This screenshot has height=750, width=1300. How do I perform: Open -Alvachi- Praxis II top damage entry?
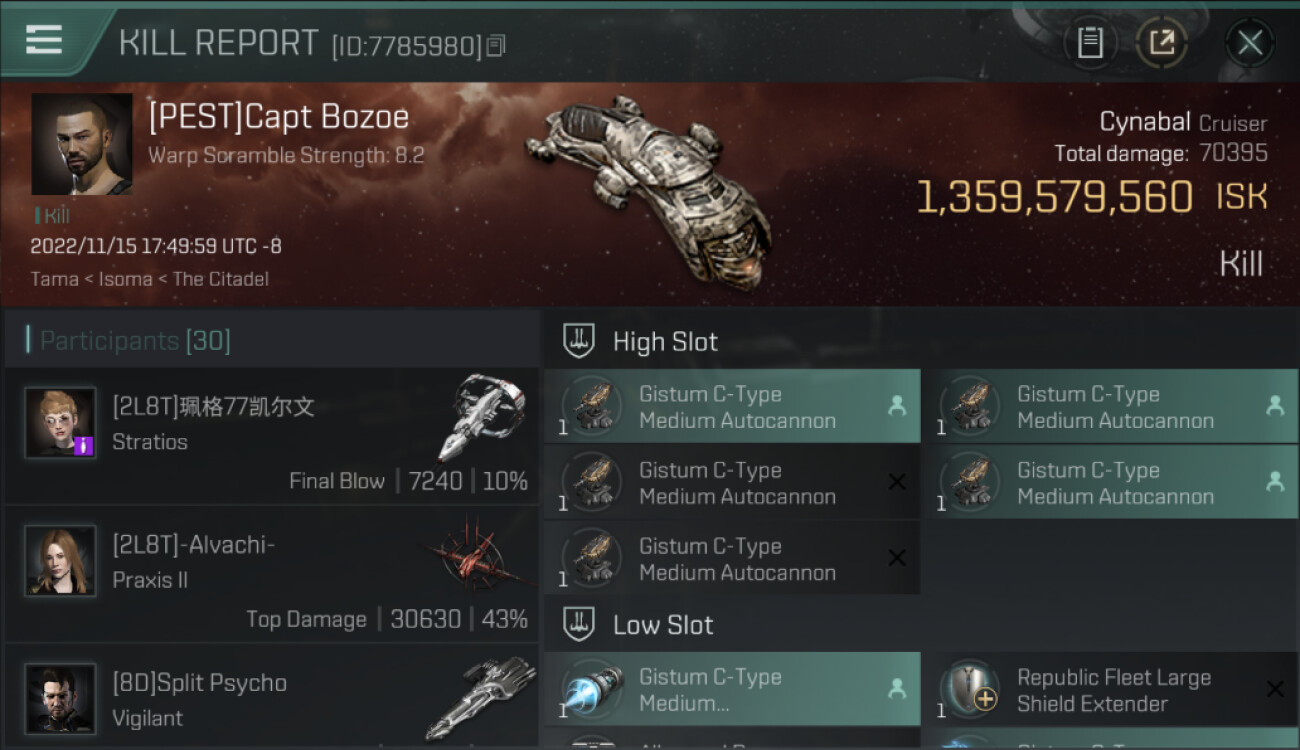click(272, 574)
